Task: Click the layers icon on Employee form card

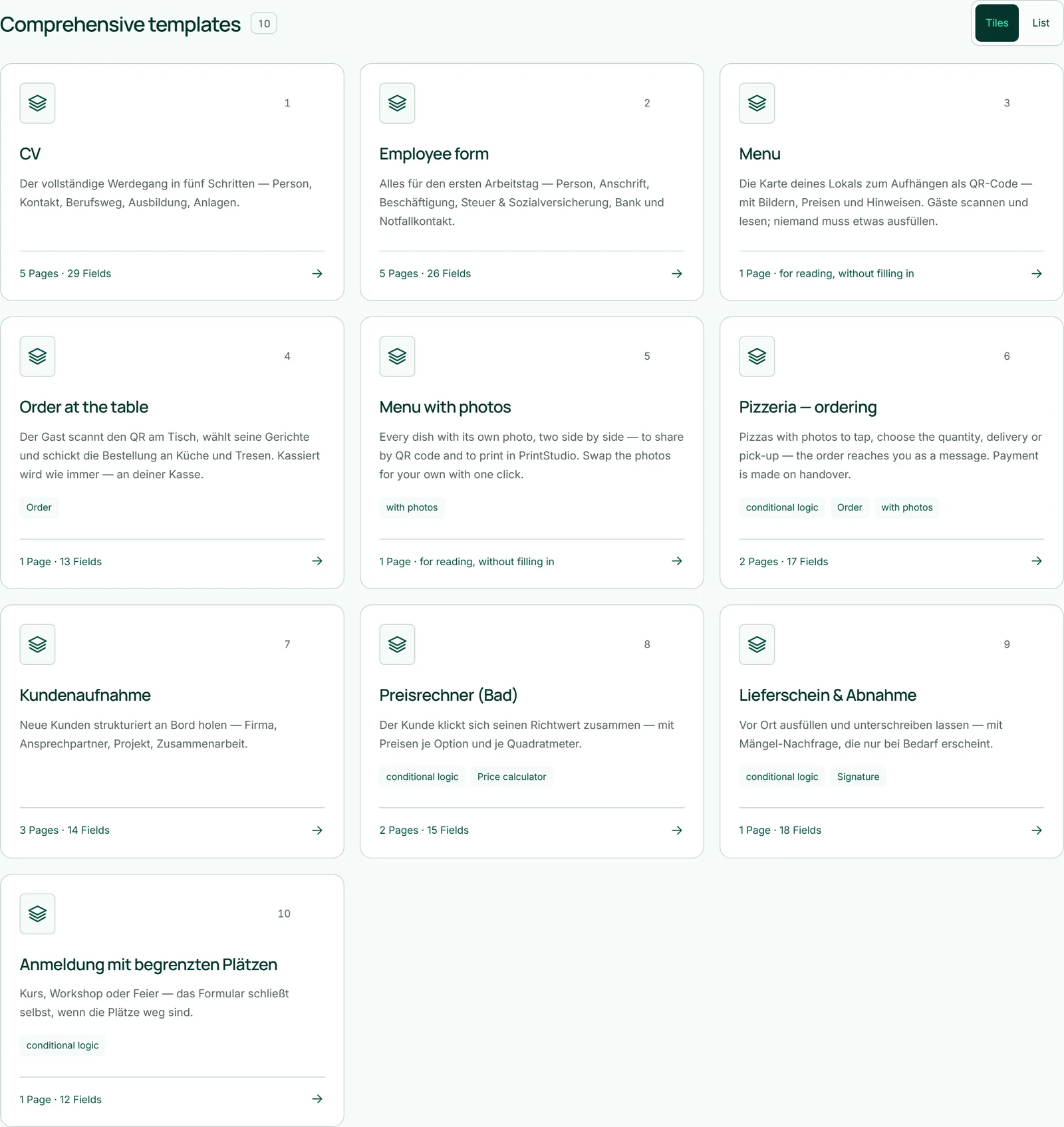Action: click(397, 103)
